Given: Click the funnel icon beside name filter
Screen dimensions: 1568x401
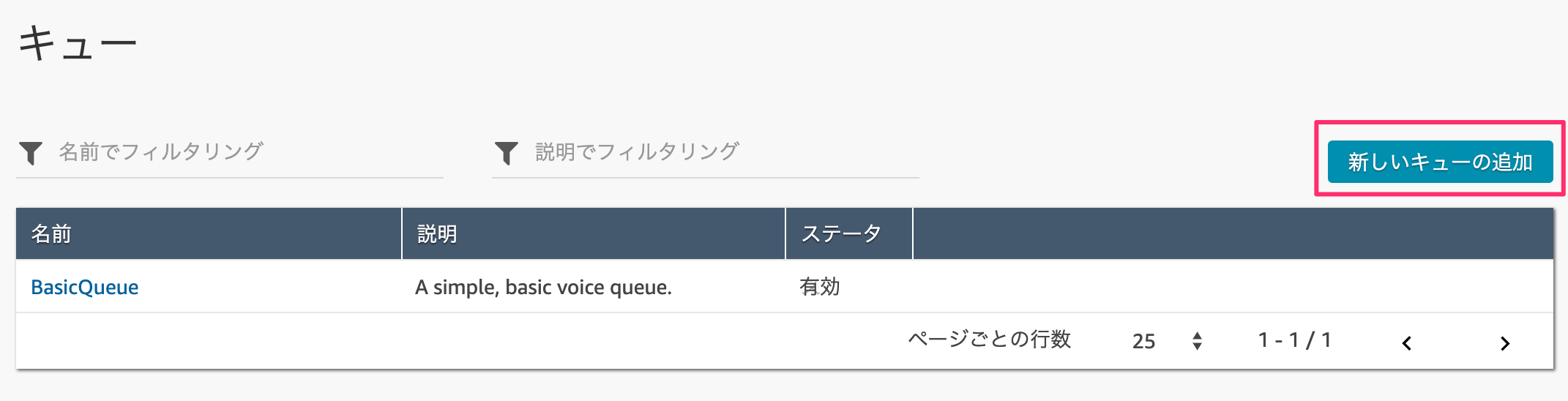Looking at the screenshot, I should (x=31, y=153).
